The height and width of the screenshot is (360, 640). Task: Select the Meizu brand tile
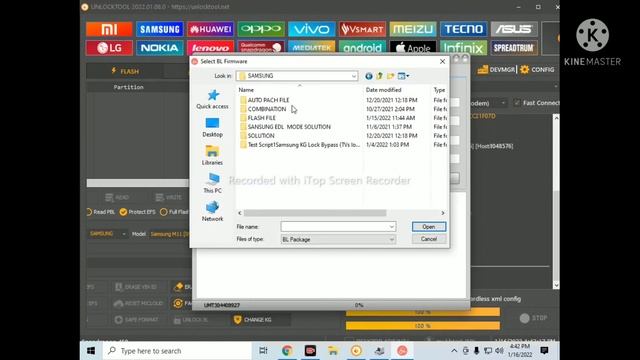[x=413, y=29]
